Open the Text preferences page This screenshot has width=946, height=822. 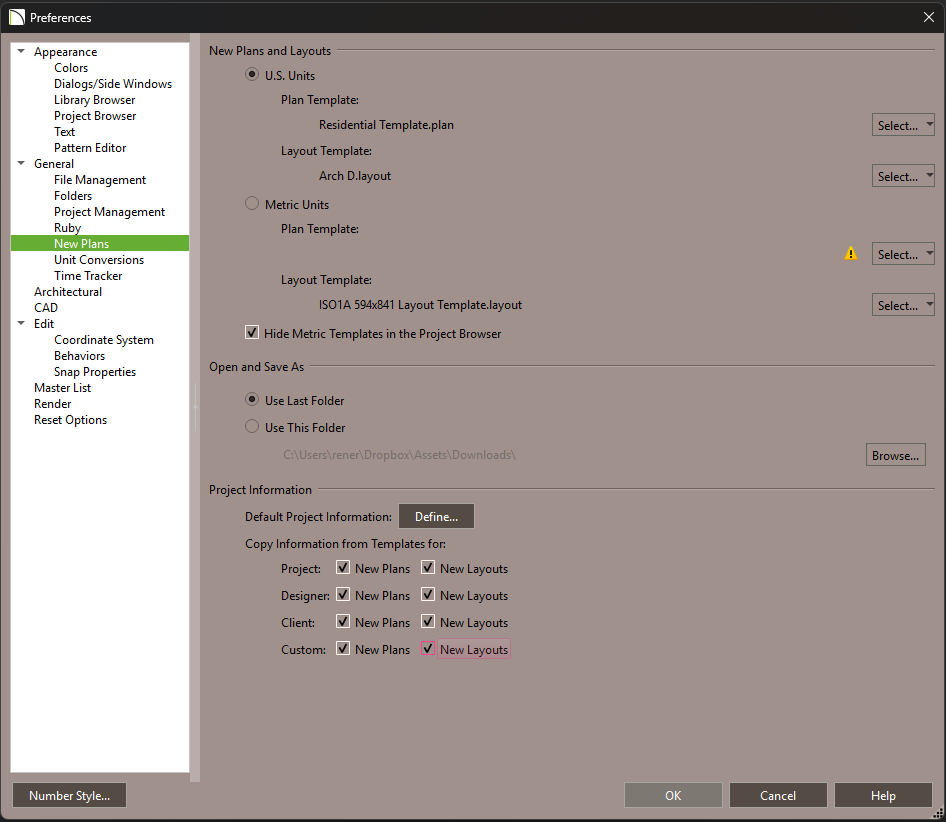(65, 132)
